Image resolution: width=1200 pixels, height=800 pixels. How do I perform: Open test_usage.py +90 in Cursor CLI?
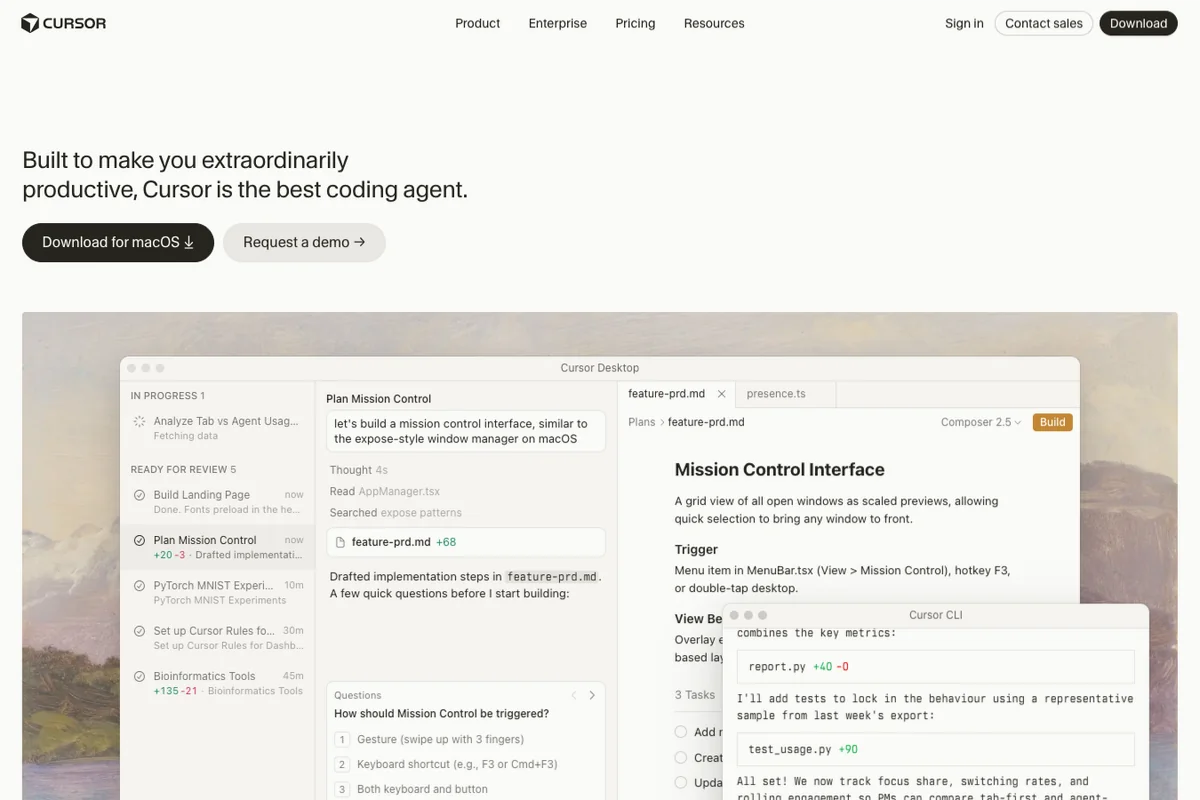click(935, 749)
